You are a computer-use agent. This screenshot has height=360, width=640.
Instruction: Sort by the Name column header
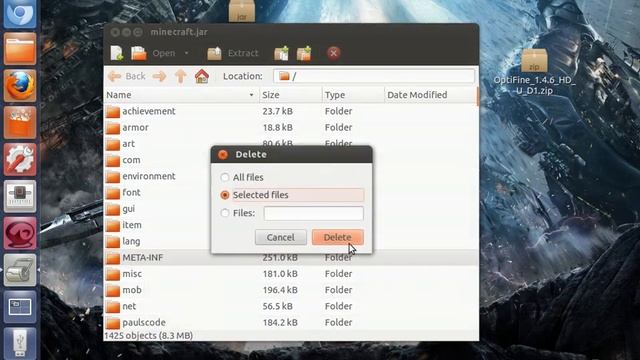181,95
